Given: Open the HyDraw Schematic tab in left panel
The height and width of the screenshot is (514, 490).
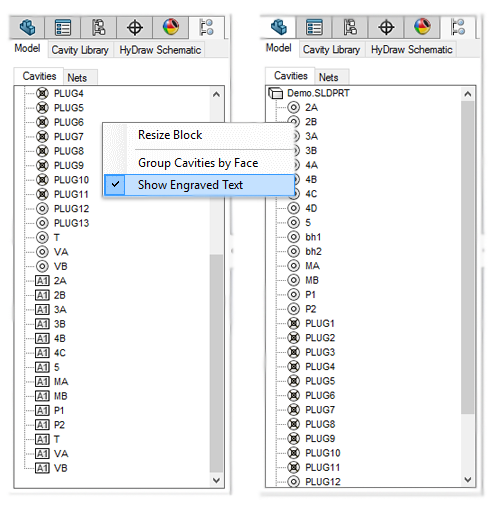Looking at the screenshot, I should click(160, 50).
